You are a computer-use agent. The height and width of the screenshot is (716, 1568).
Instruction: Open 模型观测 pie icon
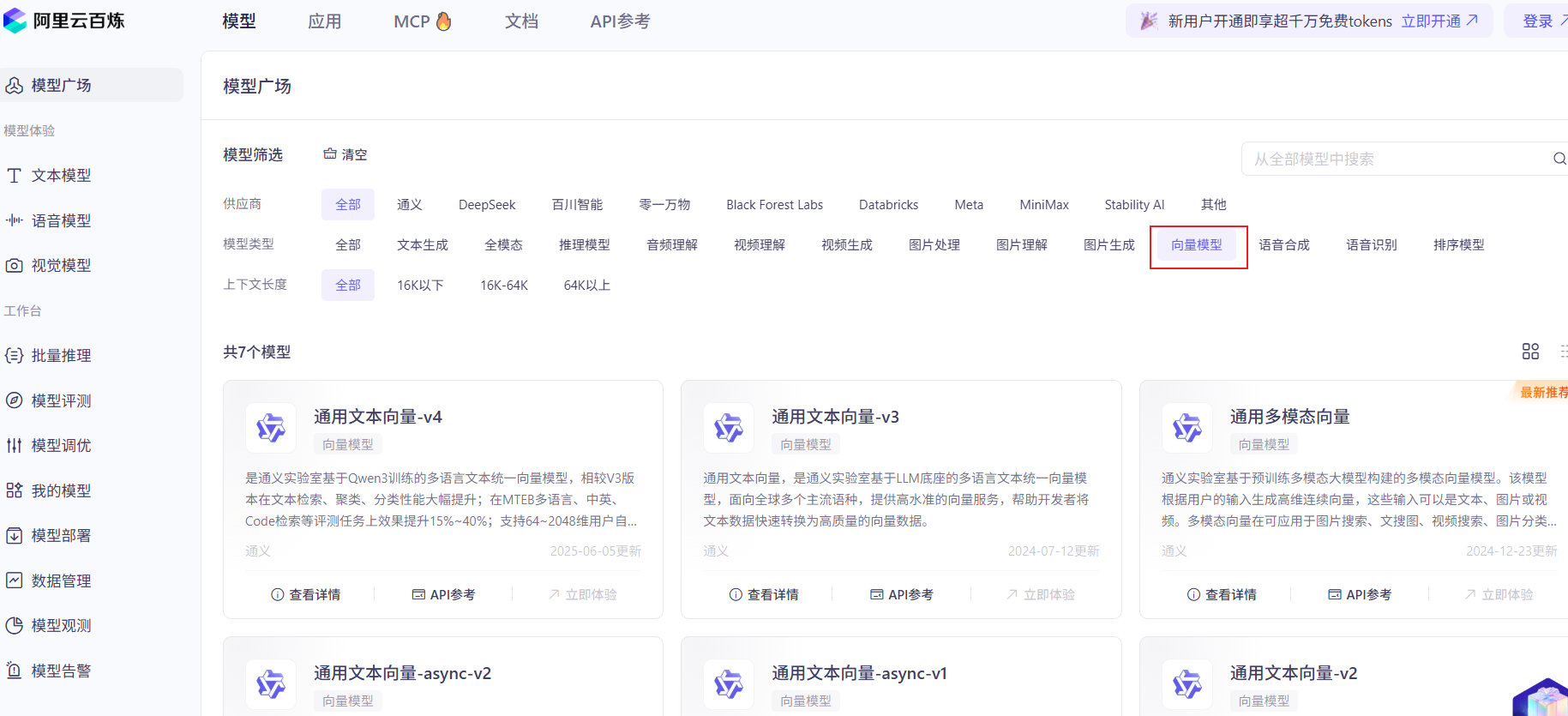(x=14, y=625)
